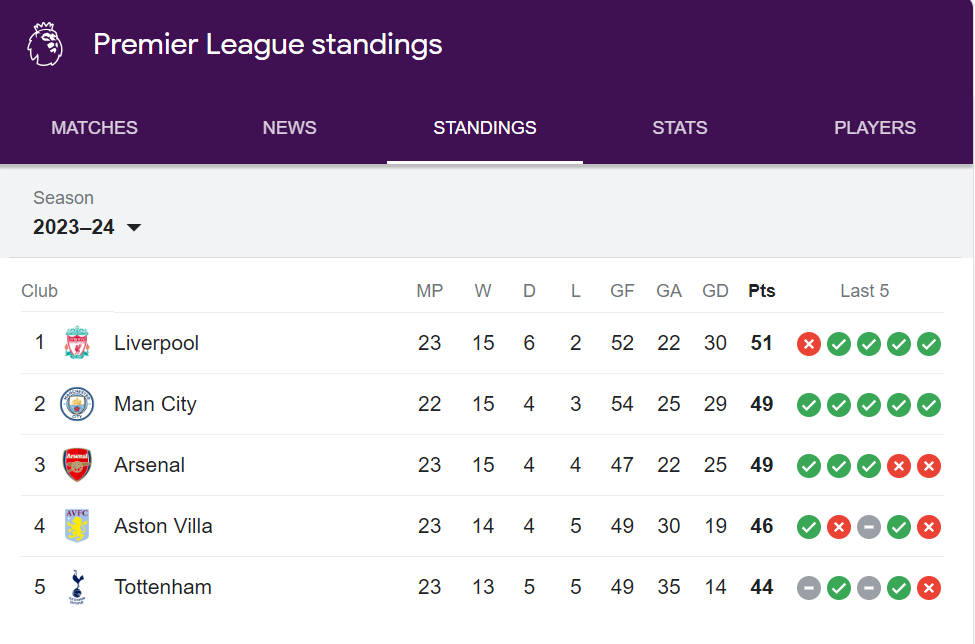Click the Man City club badge
This screenshot has height=644, width=975.
click(x=77, y=404)
